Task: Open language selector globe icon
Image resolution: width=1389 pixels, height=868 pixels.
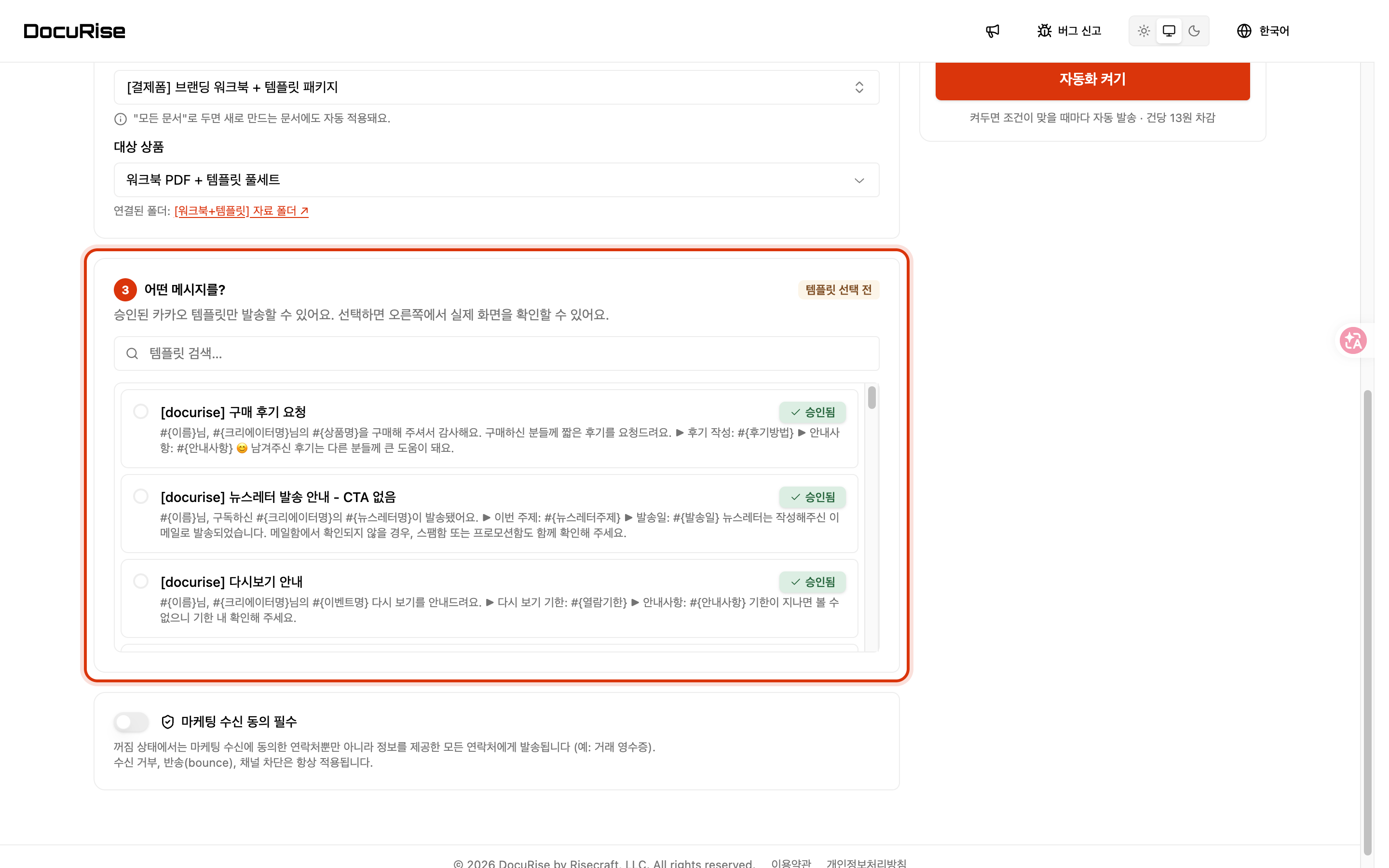Action: point(1244,31)
